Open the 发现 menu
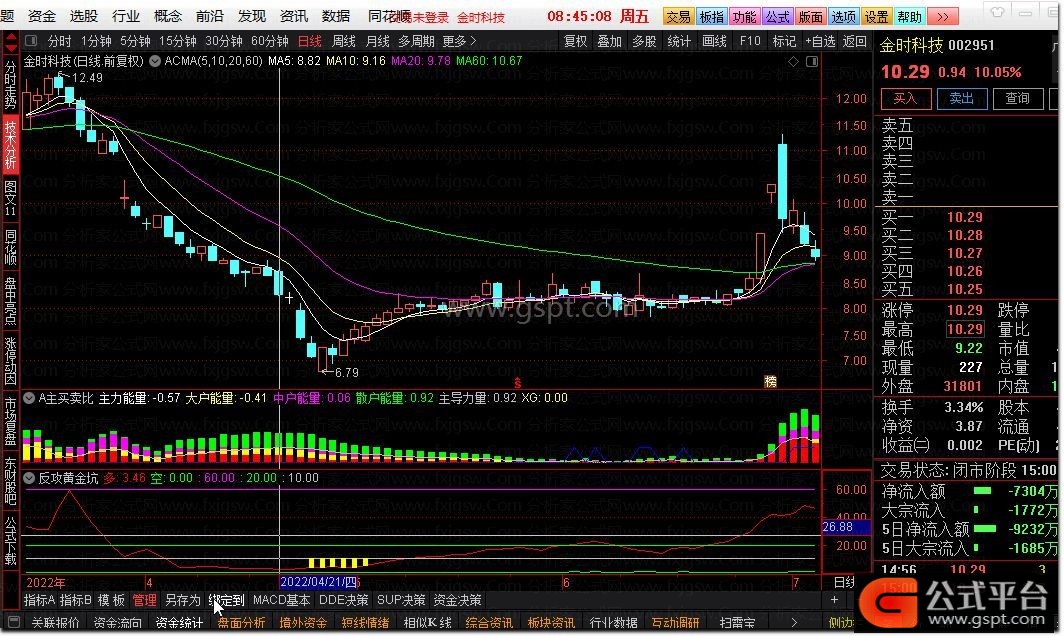Viewport: 1064px width, 636px height. click(x=252, y=16)
